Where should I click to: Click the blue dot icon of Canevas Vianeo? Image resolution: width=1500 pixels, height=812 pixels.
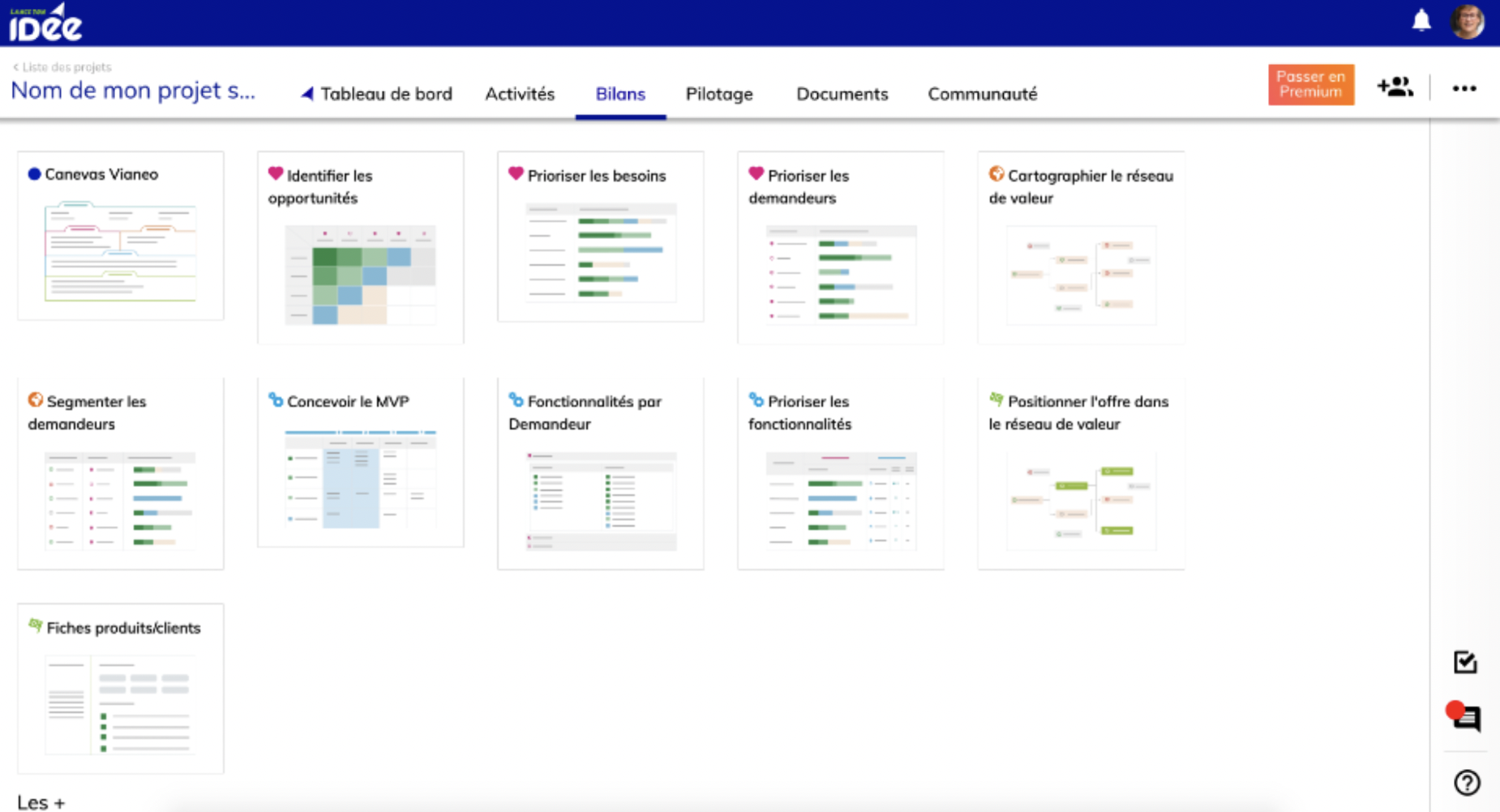[x=34, y=173]
